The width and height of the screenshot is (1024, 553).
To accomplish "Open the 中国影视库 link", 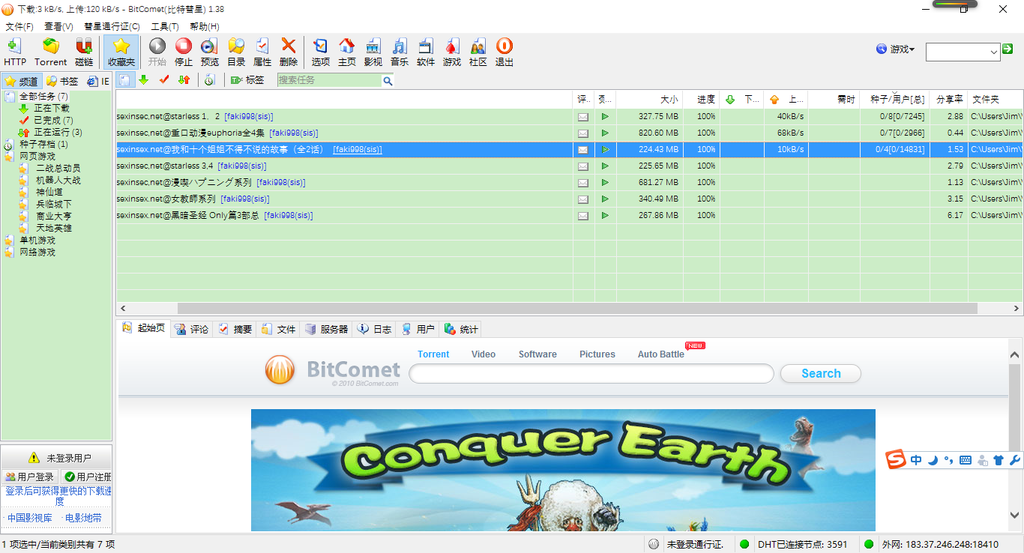I will (29, 518).
